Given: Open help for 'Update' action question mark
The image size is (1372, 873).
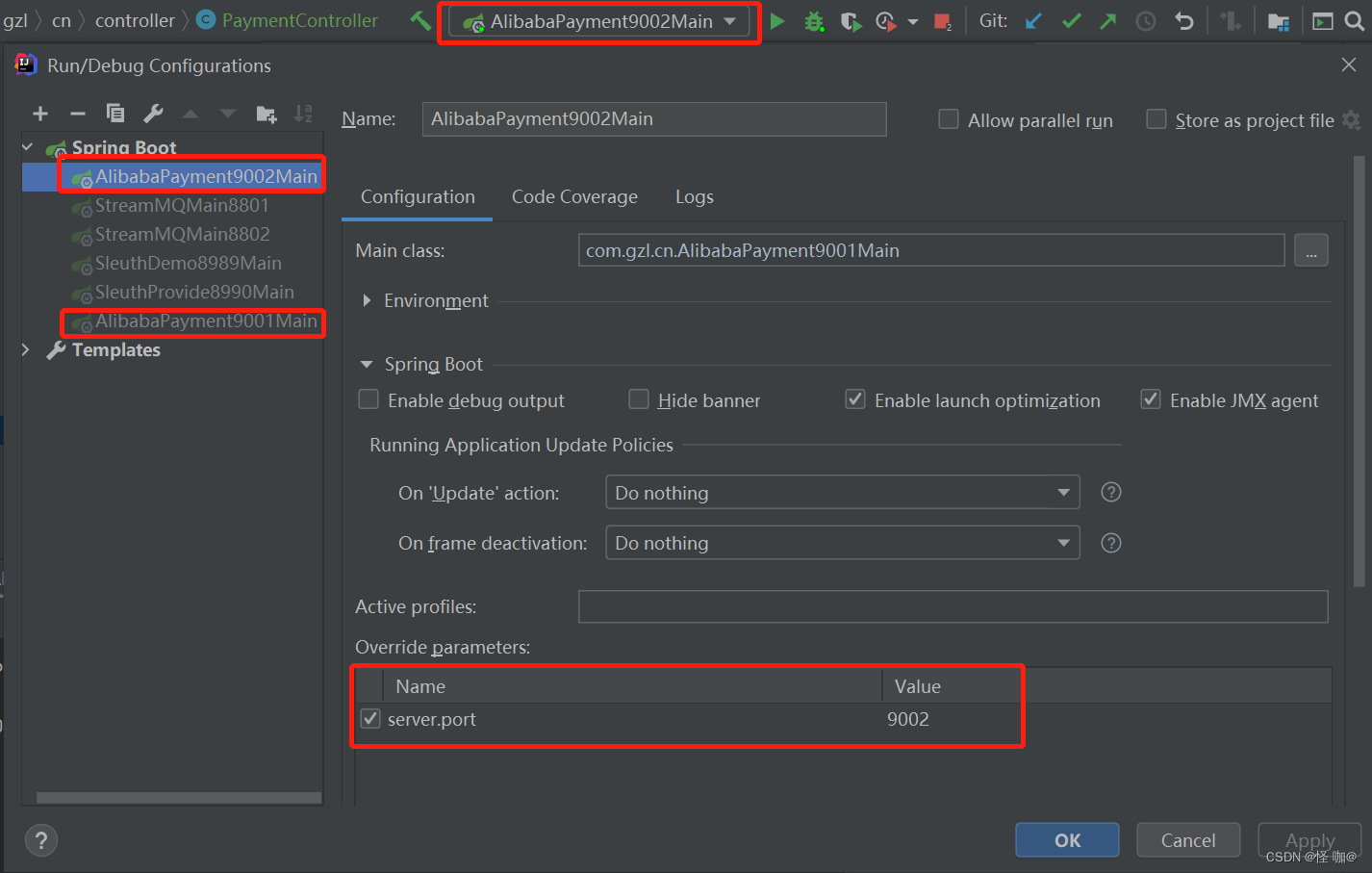Looking at the screenshot, I should pyautogui.click(x=1111, y=492).
